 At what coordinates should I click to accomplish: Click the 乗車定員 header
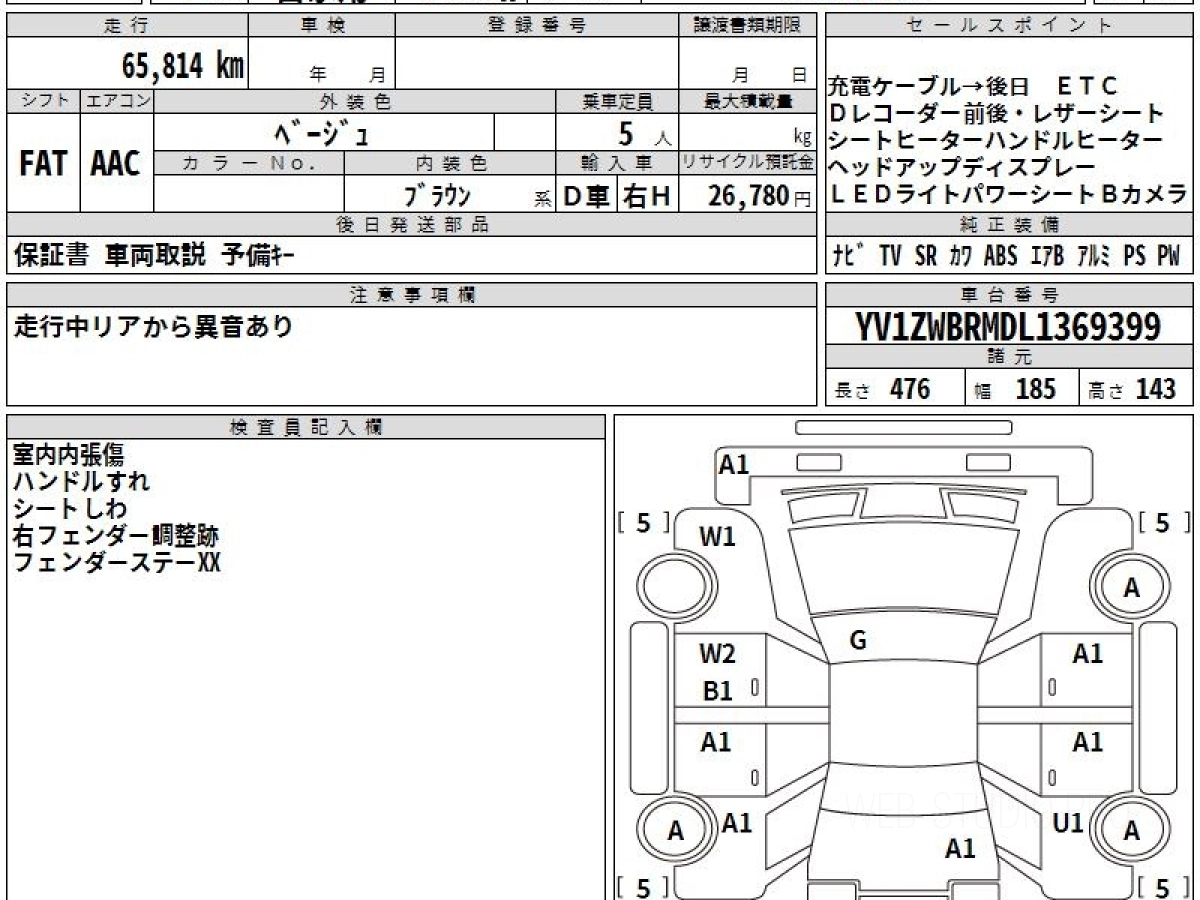click(617, 101)
